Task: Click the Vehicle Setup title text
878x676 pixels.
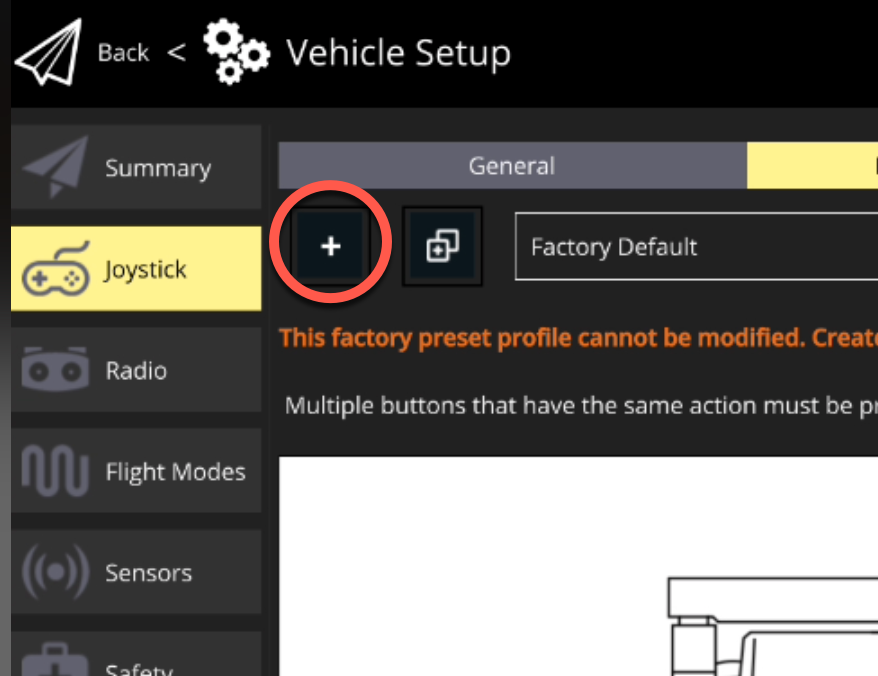Action: coord(398,53)
